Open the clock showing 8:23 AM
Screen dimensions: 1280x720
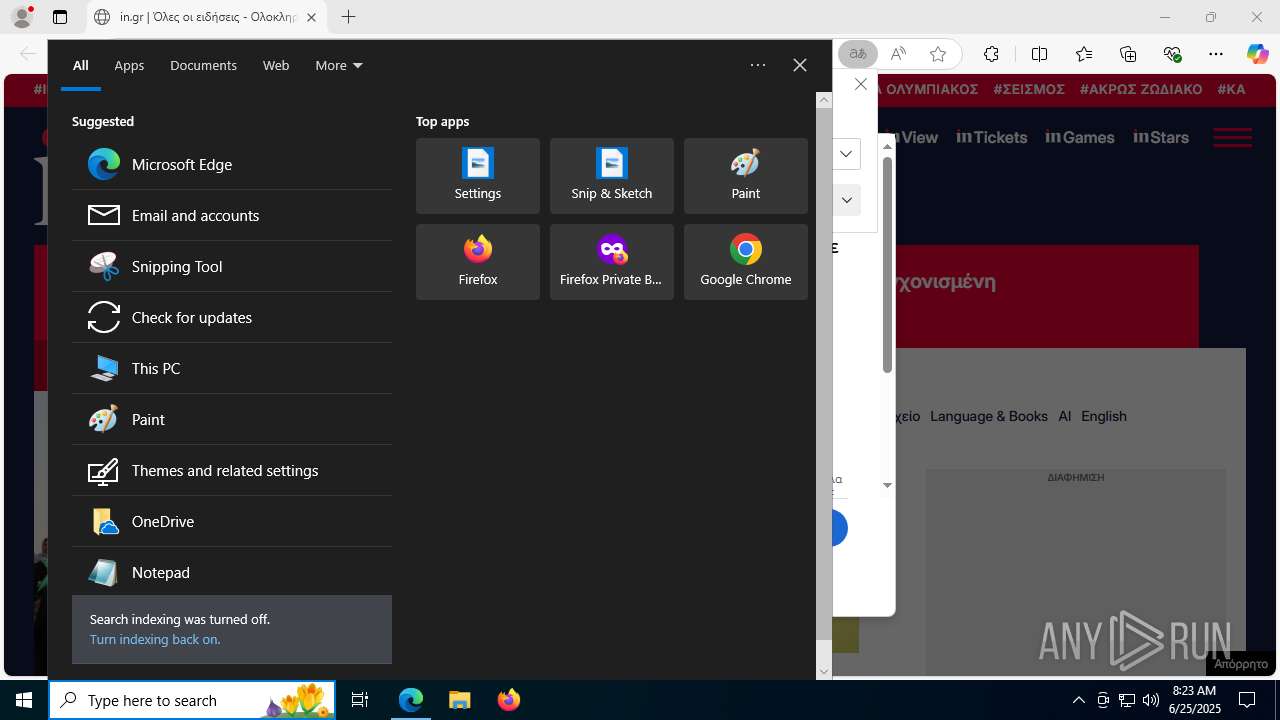(x=1195, y=700)
